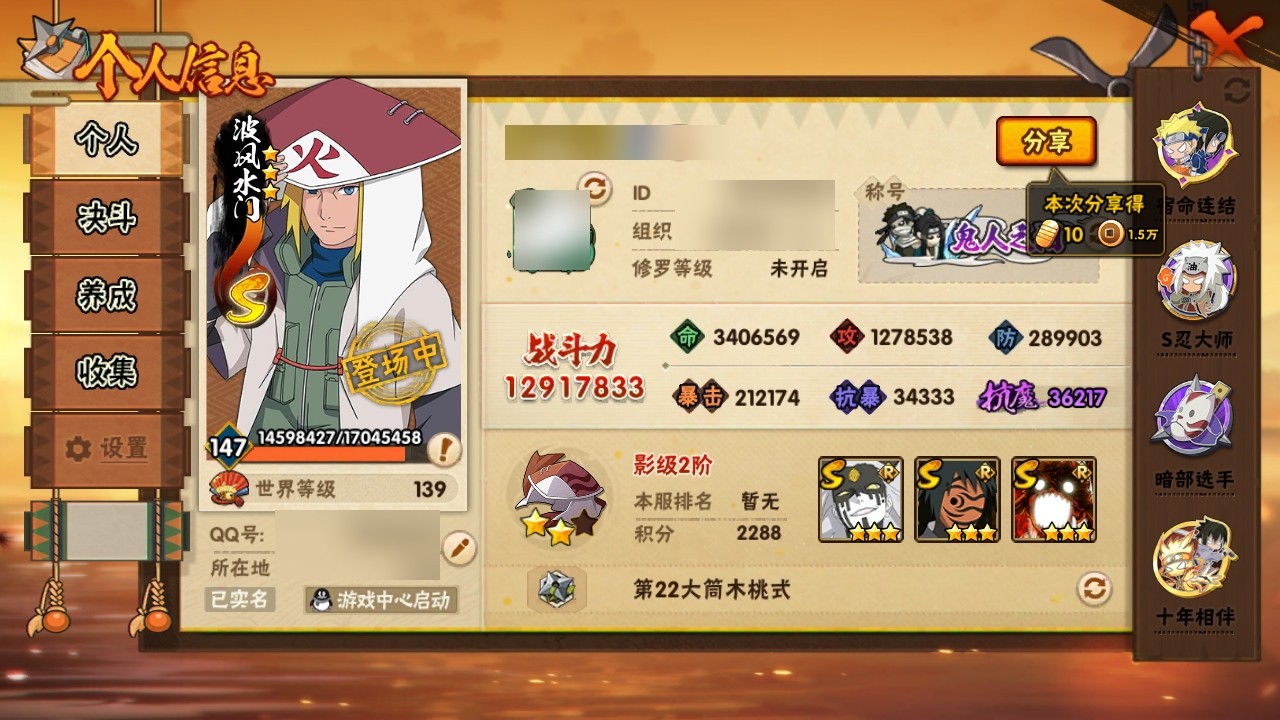Open the 养成 tab
1280x720 pixels.
[107, 295]
